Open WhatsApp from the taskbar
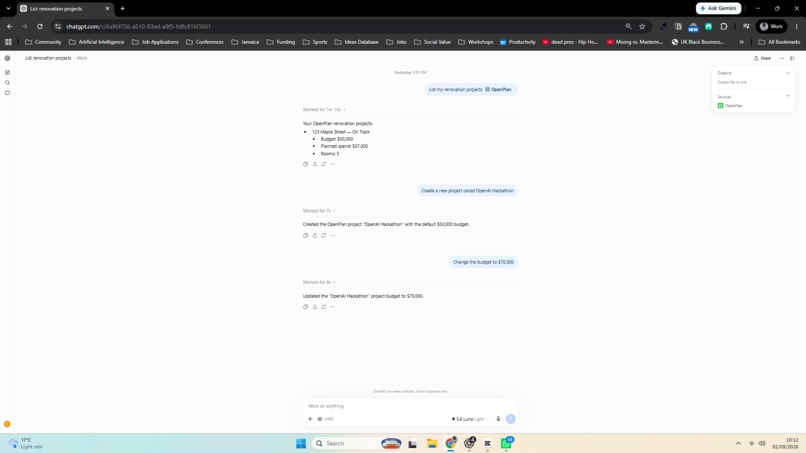Viewport: 806px width, 453px height. tap(507, 443)
